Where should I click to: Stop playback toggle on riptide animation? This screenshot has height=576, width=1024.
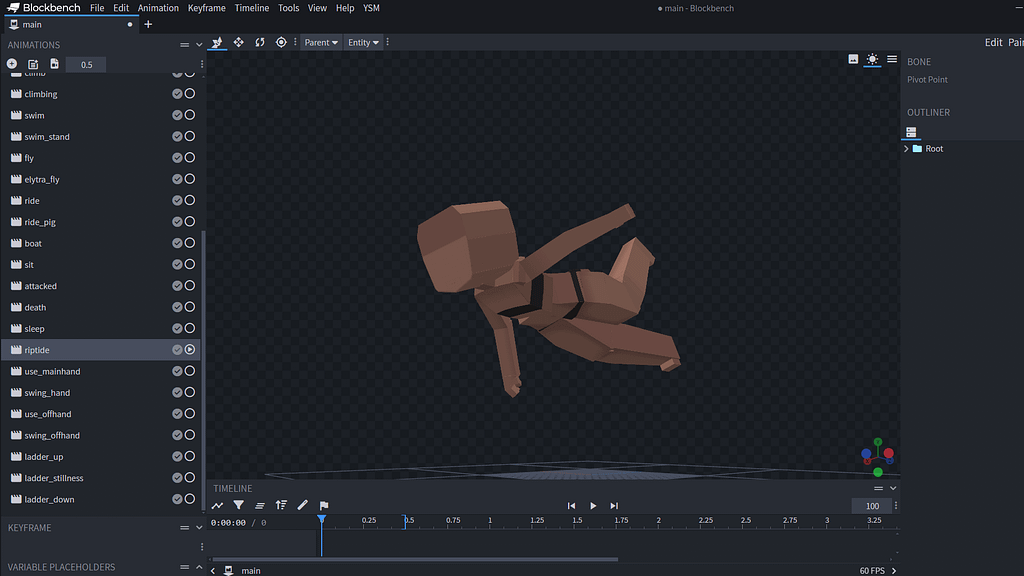click(x=190, y=350)
